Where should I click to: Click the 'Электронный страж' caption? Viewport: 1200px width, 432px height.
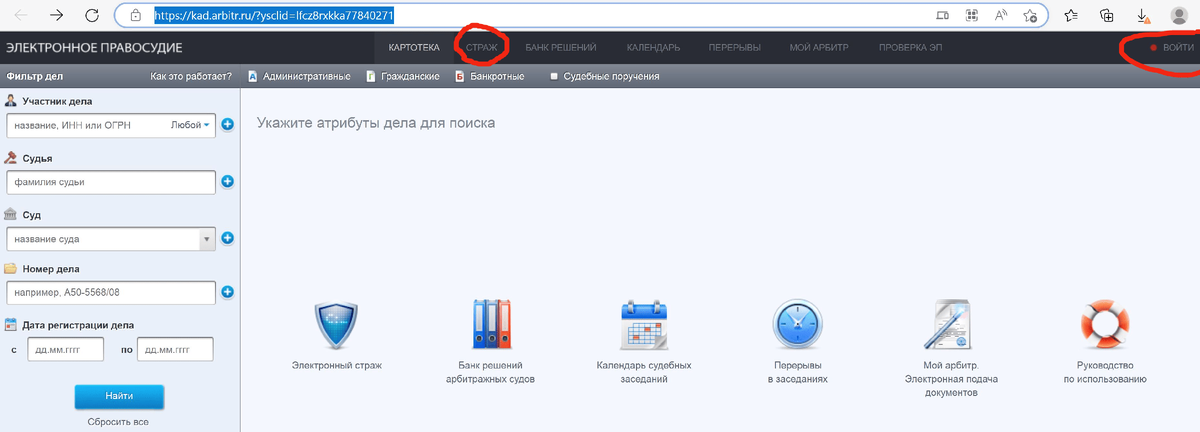pyautogui.click(x=336, y=366)
